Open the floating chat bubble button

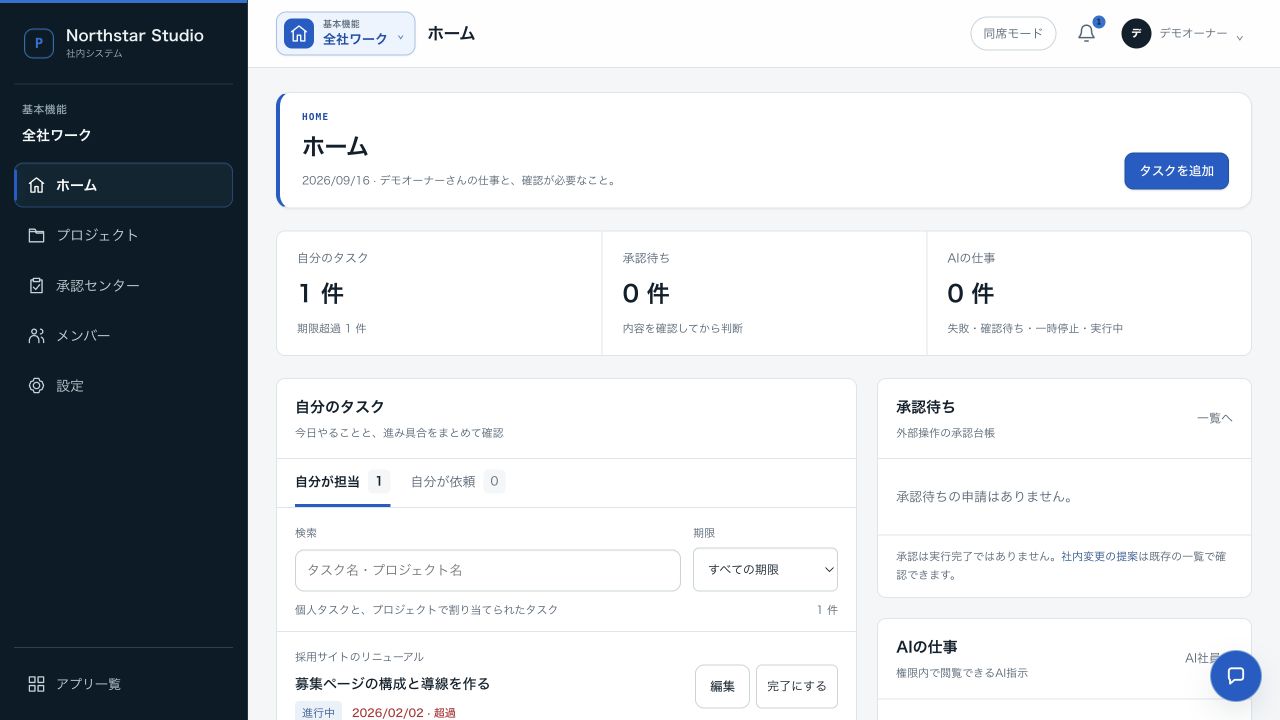tap(1236, 675)
